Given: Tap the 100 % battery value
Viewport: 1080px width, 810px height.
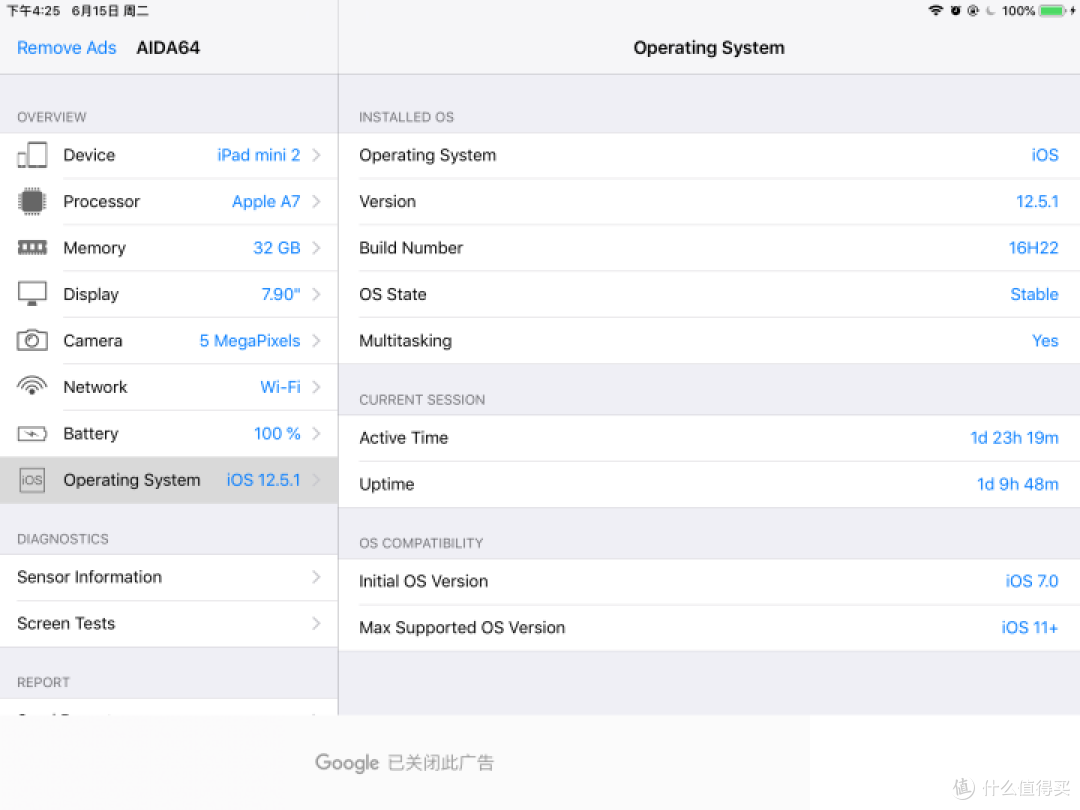Looking at the screenshot, I should pos(277,433).
